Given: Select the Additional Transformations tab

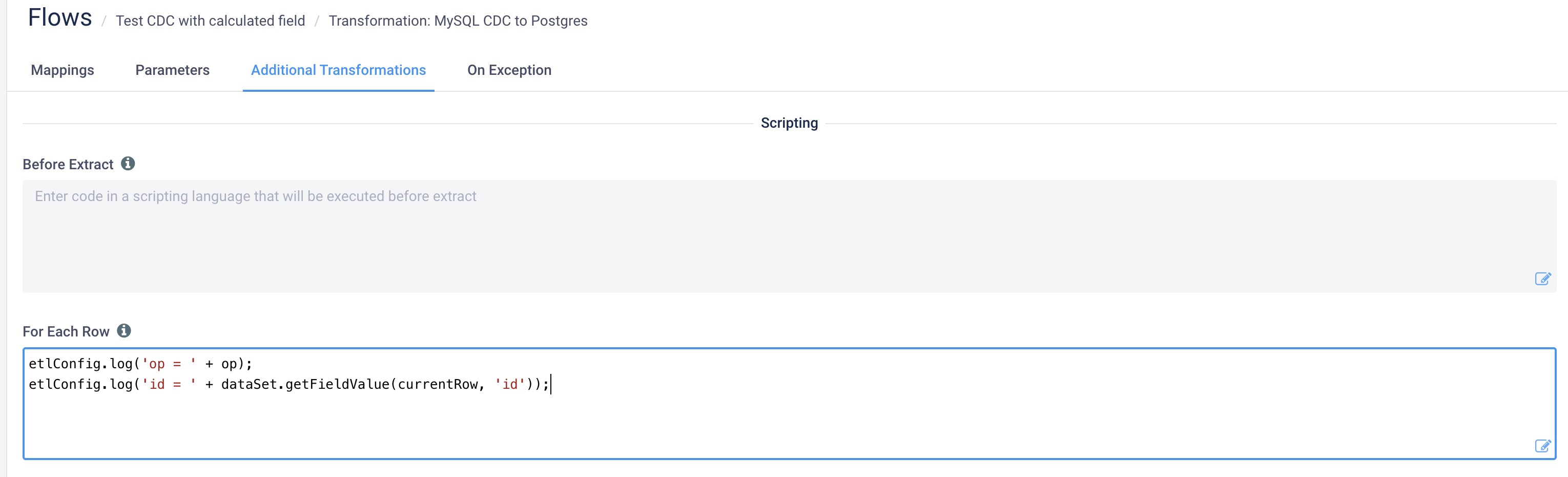Looking at the screenshot, I should (x=338, y=70).
